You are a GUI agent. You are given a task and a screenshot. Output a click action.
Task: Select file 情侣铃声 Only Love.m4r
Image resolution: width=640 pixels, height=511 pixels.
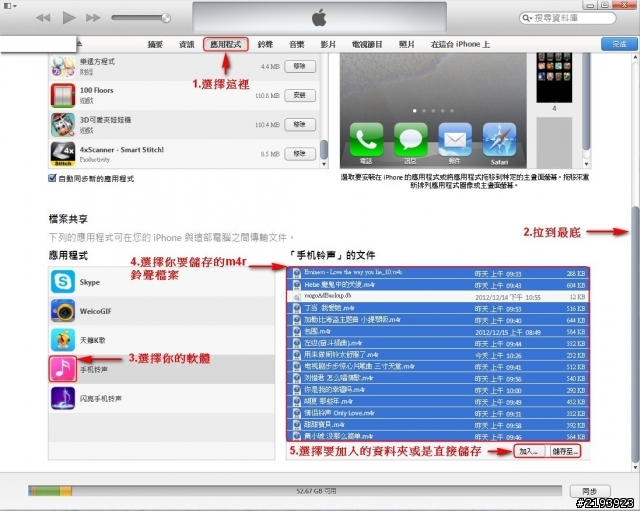click(x=438, y=413)
